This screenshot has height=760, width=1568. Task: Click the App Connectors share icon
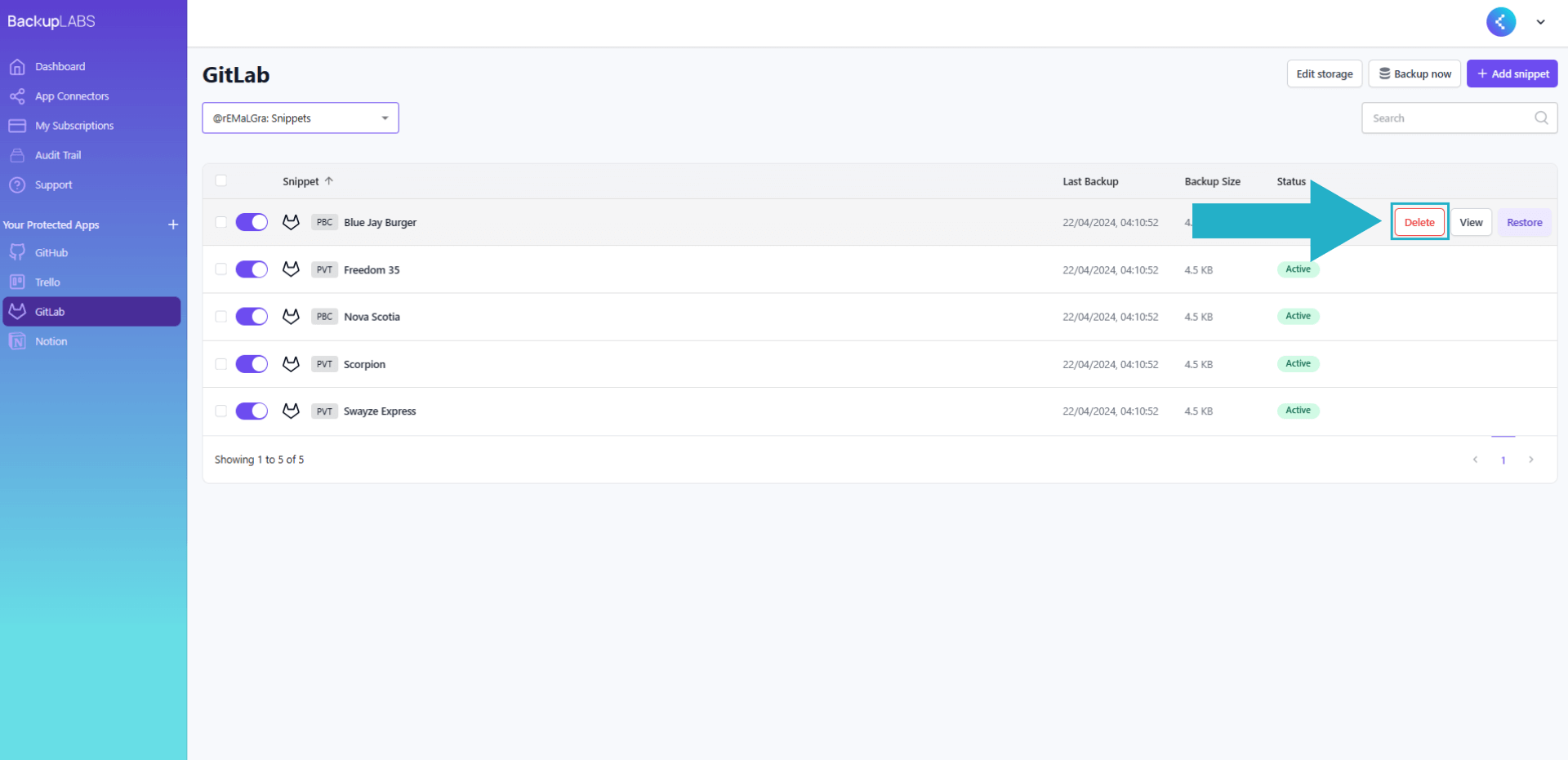(x=17, y=96)
